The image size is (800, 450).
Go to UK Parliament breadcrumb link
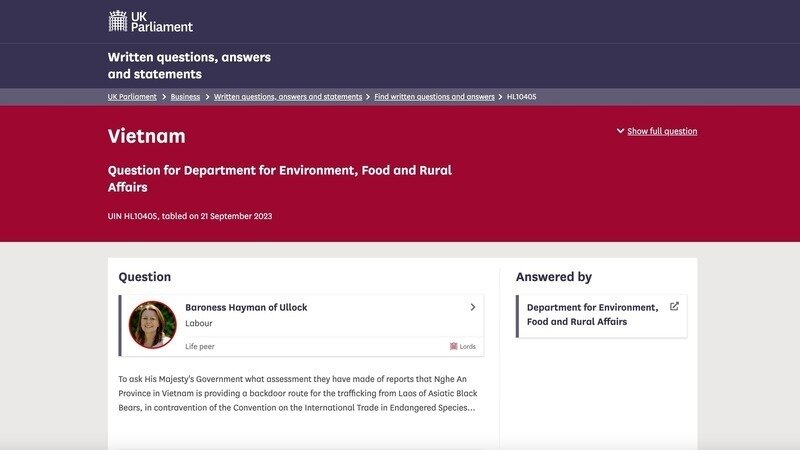[132, 97]
